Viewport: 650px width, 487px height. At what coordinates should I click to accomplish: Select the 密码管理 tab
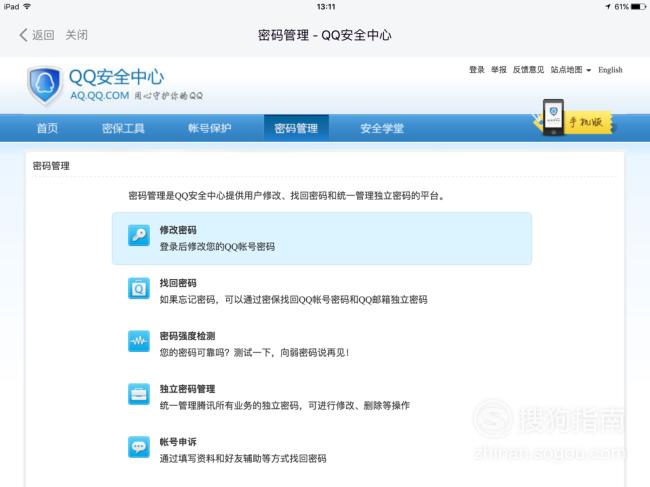tap(296, 128)
